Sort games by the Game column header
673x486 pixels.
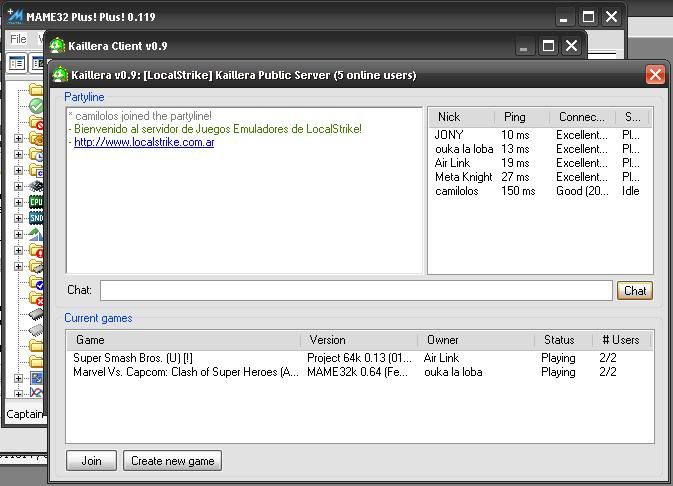pyautogui.click(x=184, y=340)
